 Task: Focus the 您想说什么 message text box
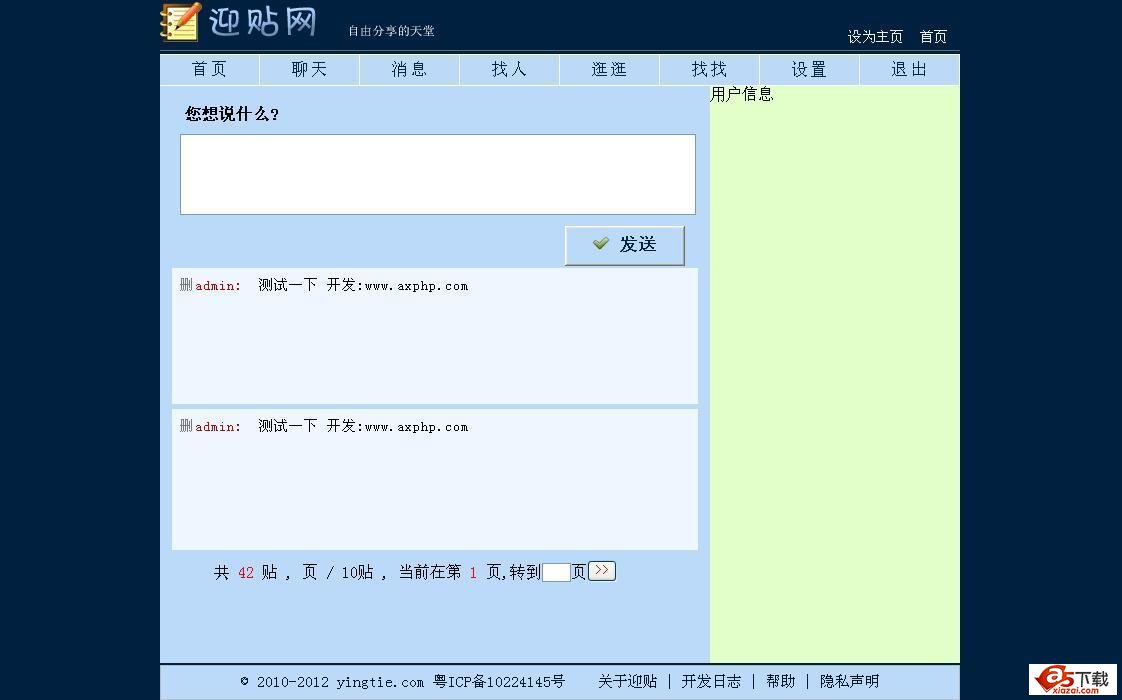437,174
